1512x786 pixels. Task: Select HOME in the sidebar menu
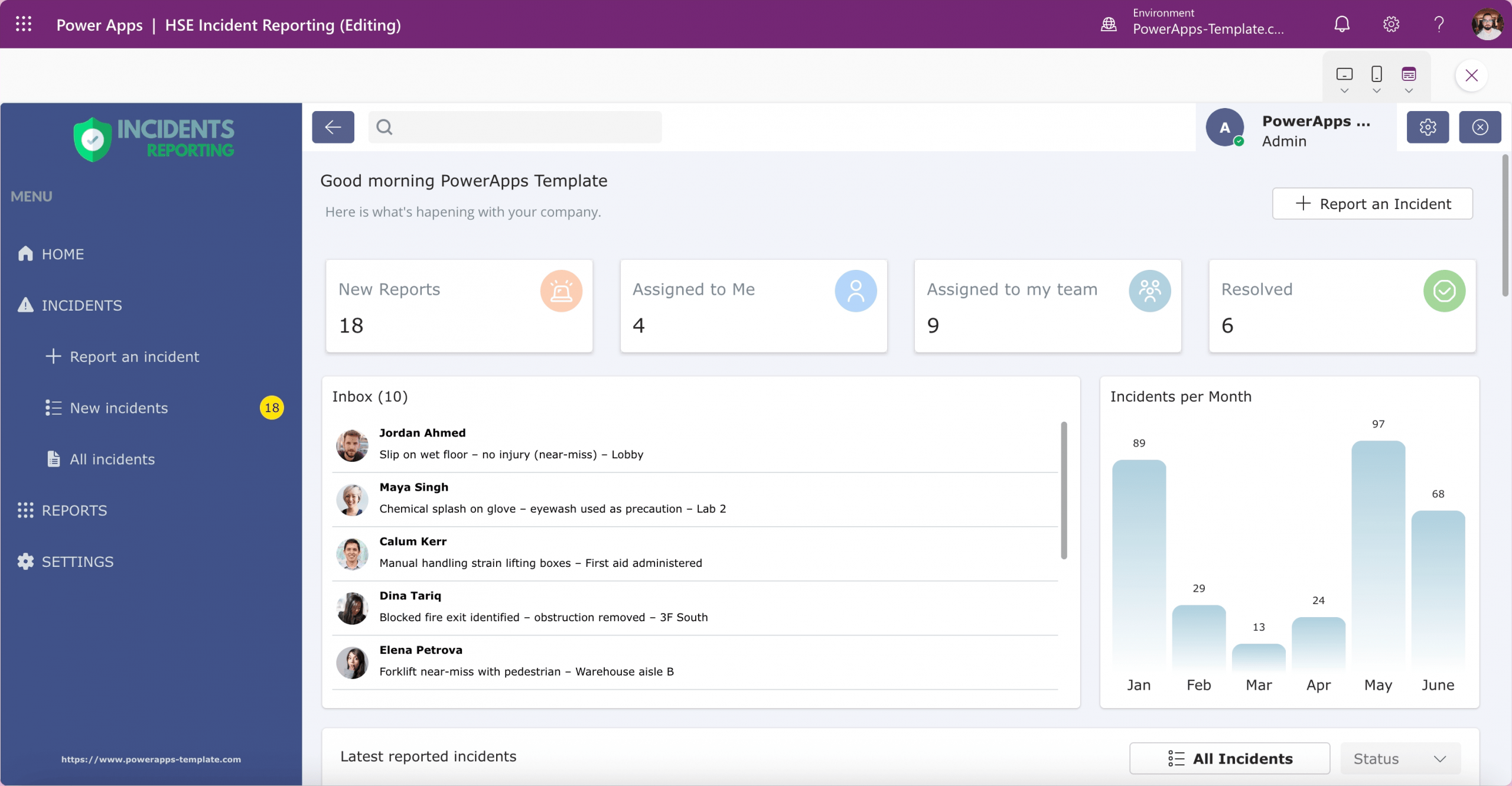pyautogui.click(x=62, y=253)
